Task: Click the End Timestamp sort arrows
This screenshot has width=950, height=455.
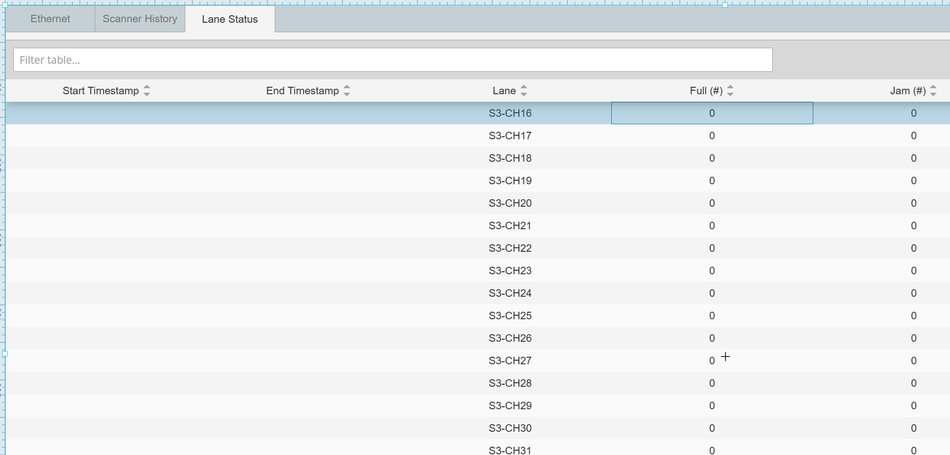Action: tap(347, 91)
